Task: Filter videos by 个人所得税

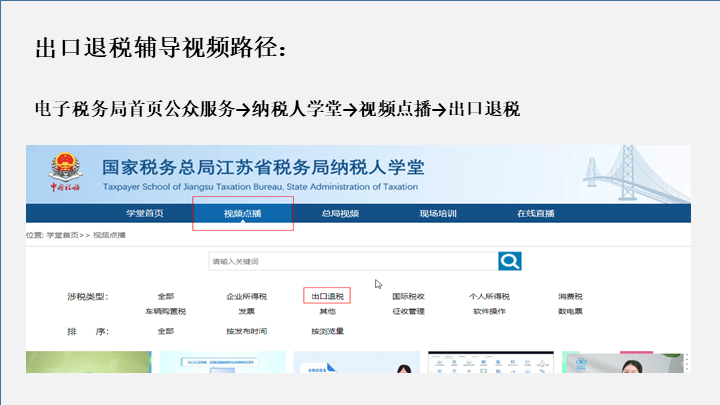Action: (489, 297)
